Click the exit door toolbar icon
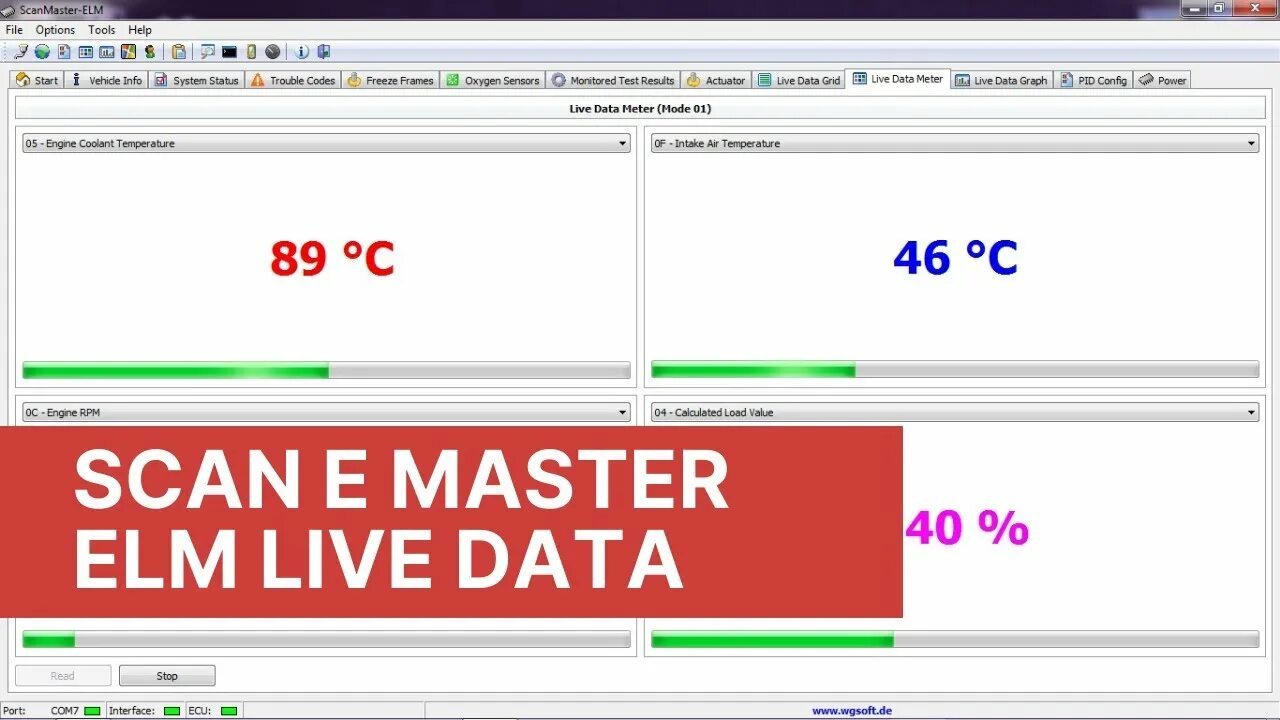The height and width of the screenshot is (720, 1280). (323, 51)
